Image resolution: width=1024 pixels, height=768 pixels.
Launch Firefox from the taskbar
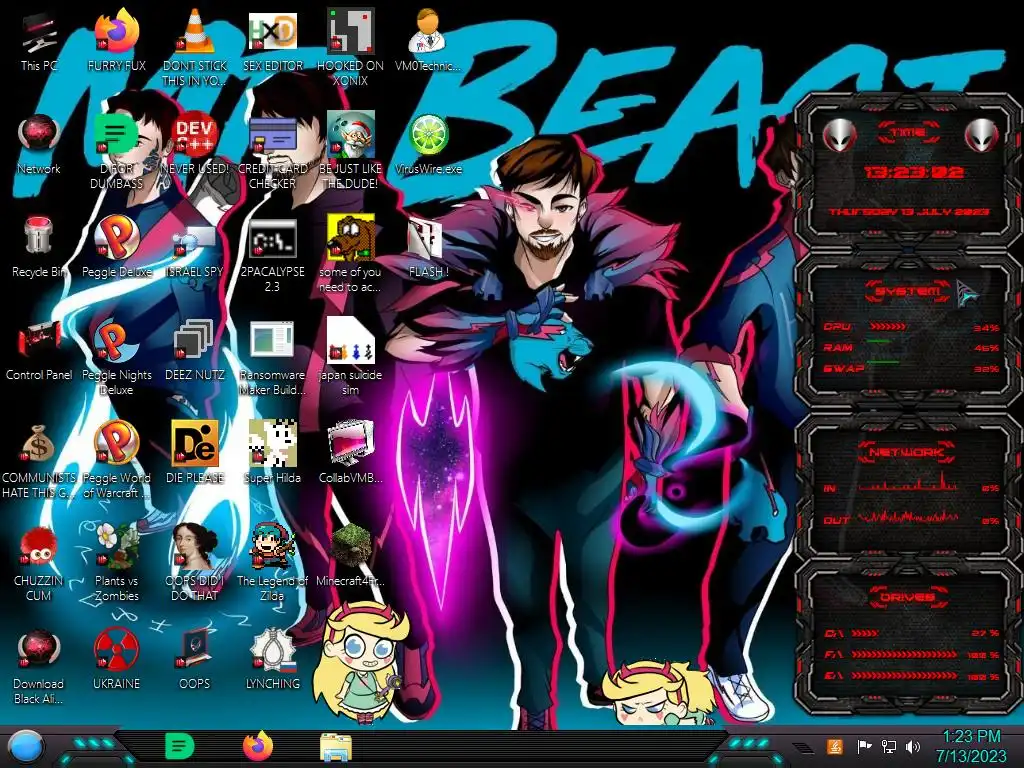(x=257, y=746)
